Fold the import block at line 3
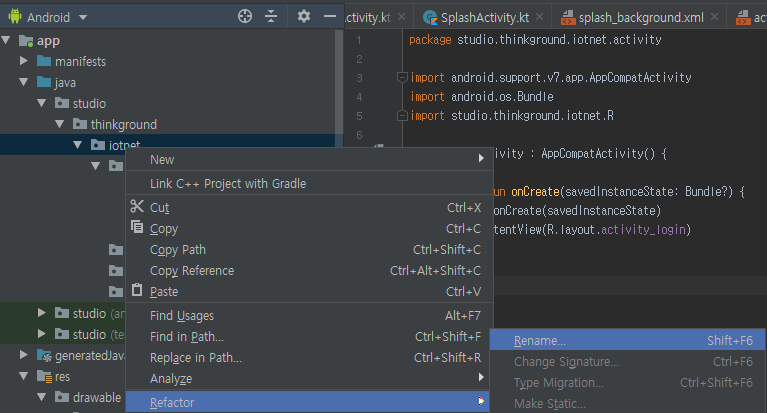The width and height of the screenshot is (767, 413). 402,77
